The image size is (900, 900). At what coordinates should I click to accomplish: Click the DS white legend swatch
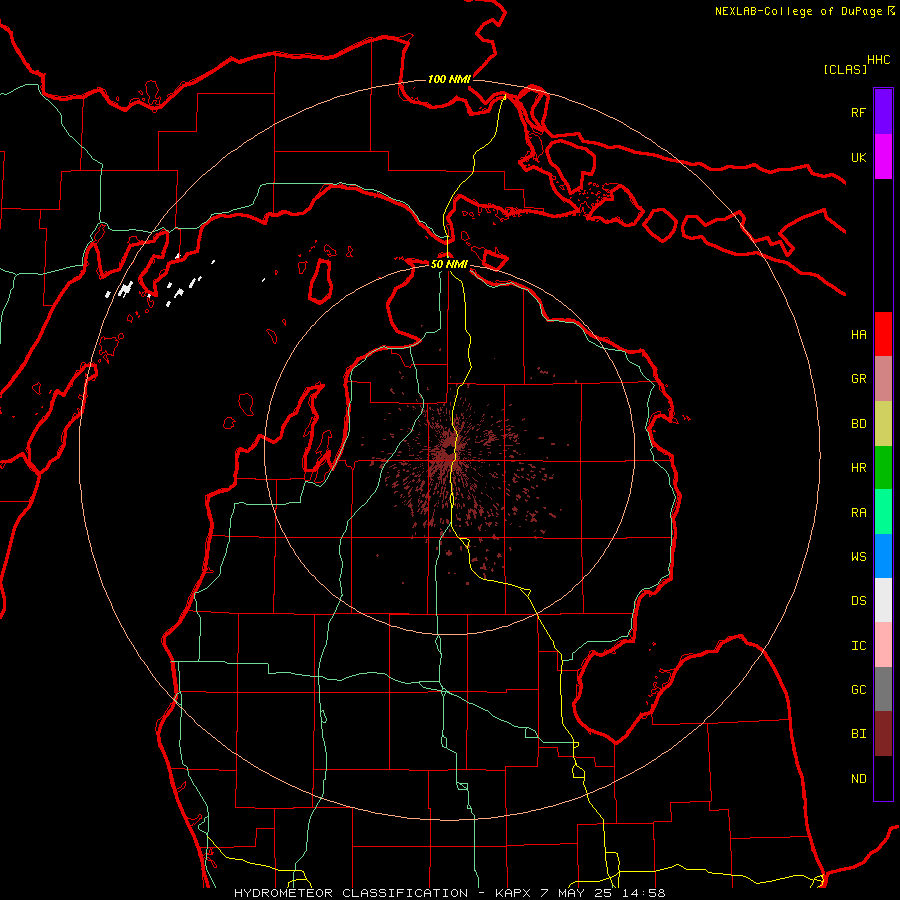click(883, 600)
